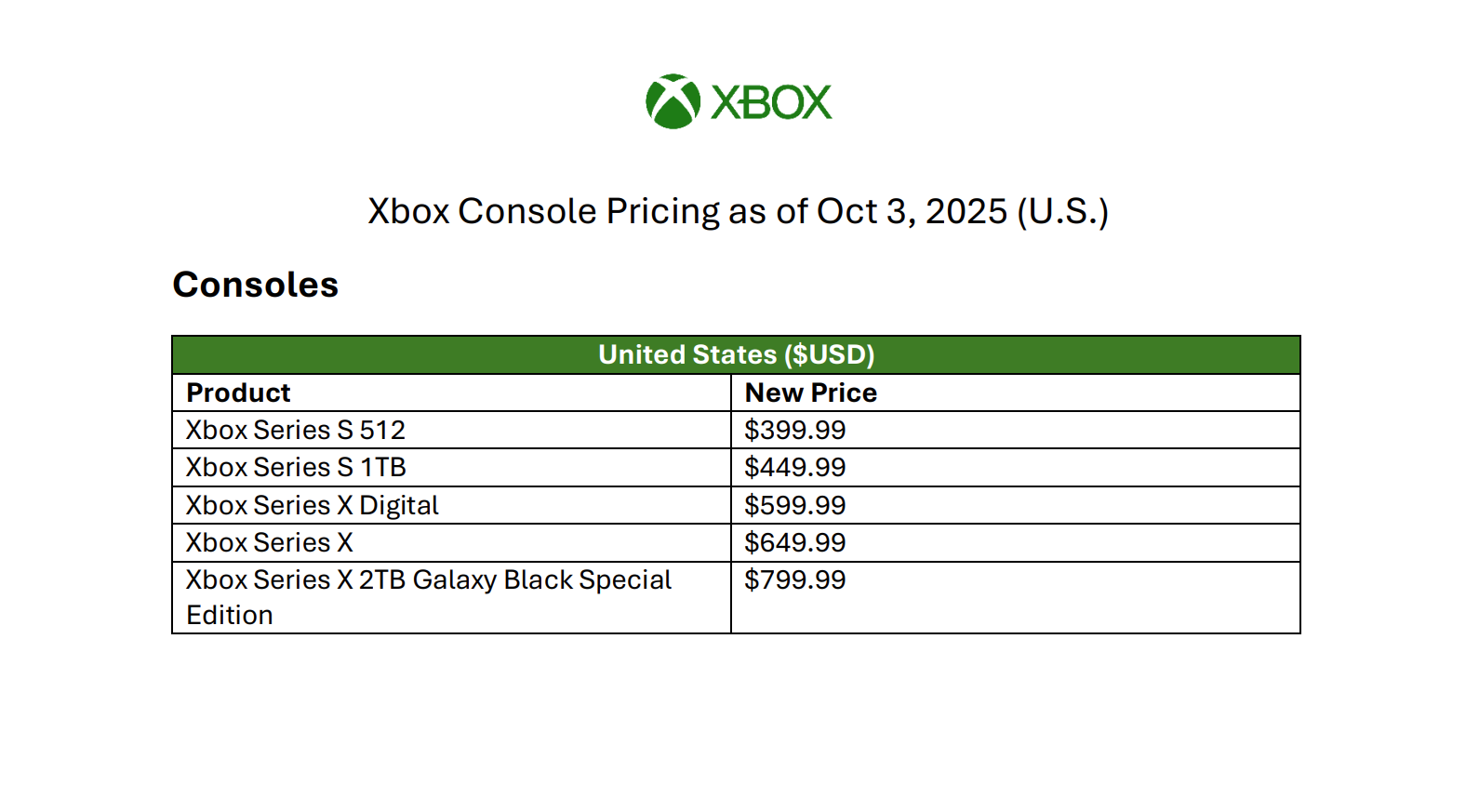Select the United States ($USD) header bar
The image size is (1479, 812).
736,354
